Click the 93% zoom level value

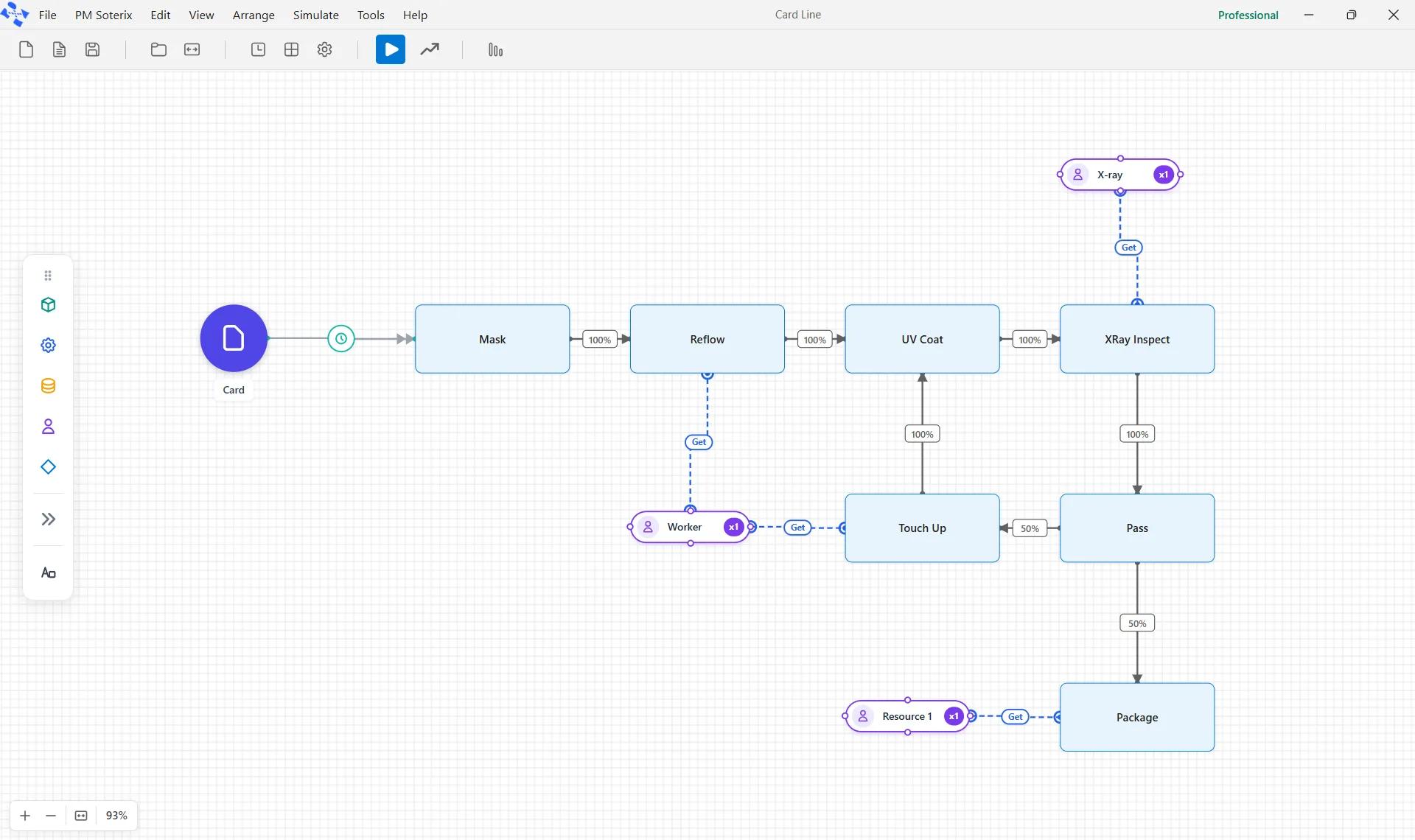click(116, 815)
